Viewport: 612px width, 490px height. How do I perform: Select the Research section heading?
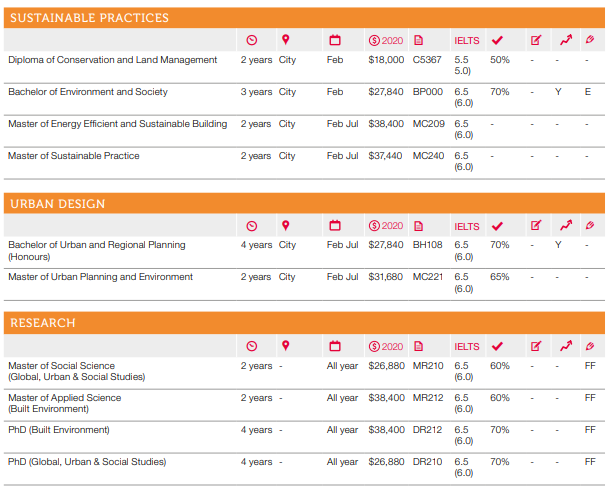click(43, 324)
